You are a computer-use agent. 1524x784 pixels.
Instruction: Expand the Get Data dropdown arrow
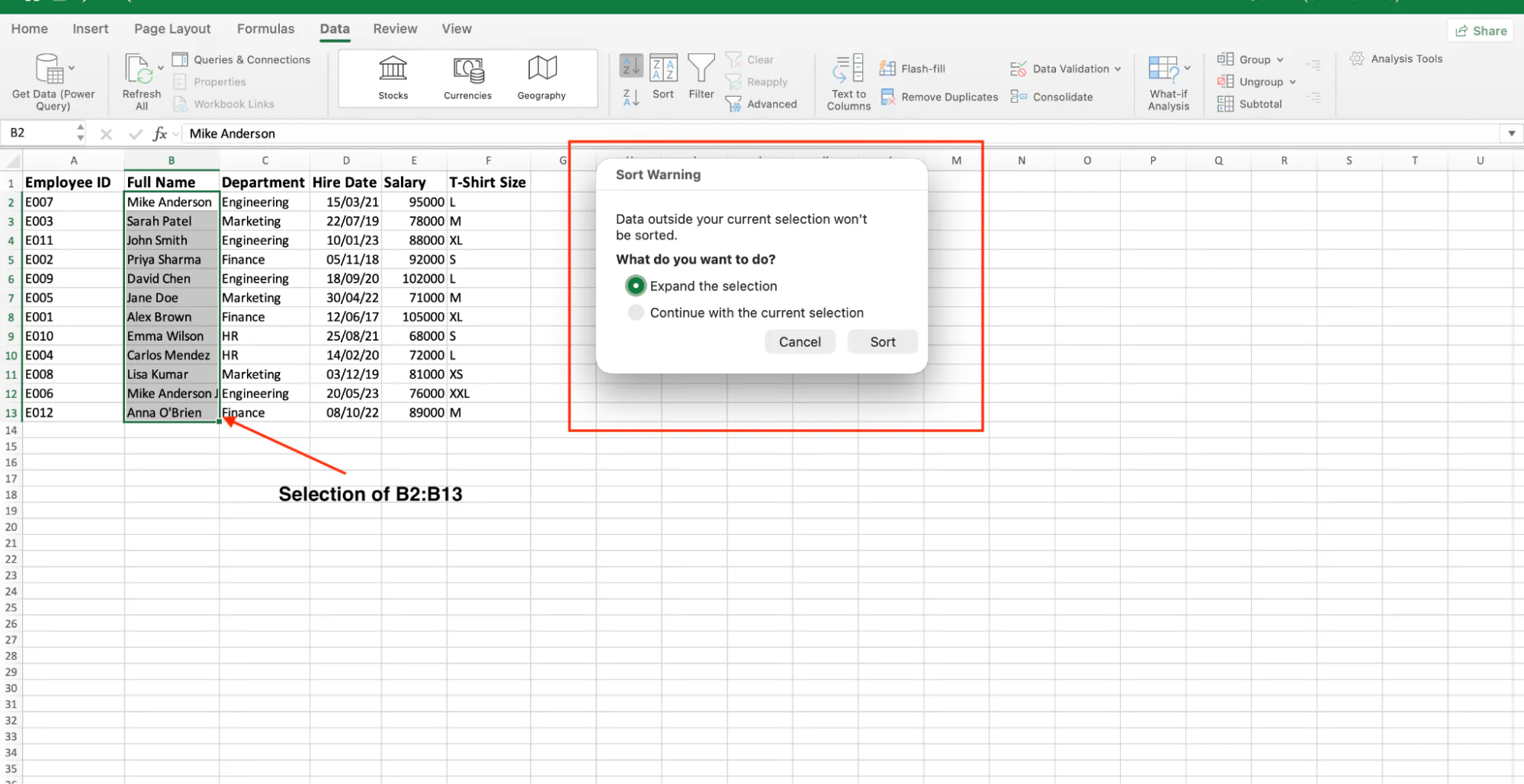click(72, 68)
